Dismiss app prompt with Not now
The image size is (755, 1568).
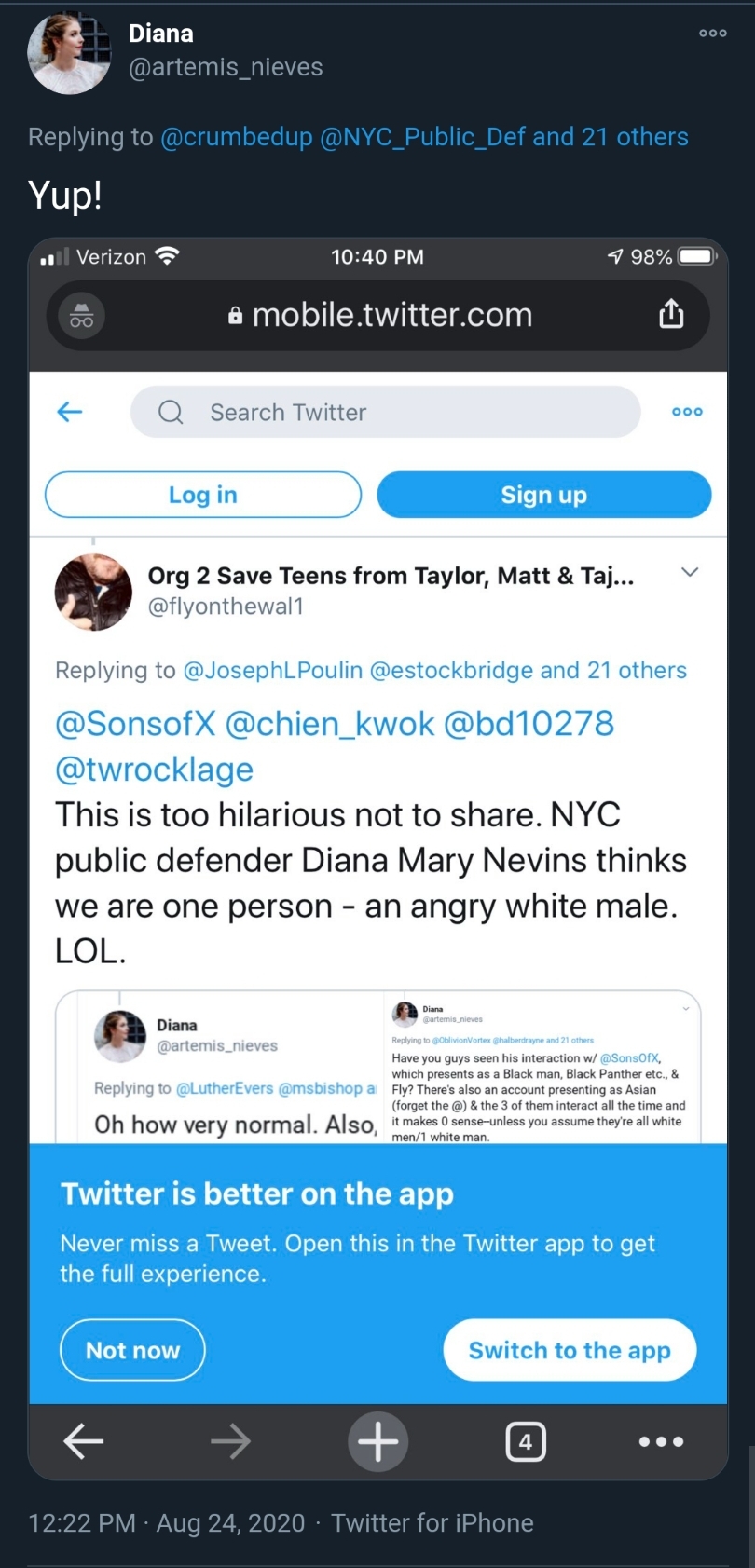point(132,1350)
